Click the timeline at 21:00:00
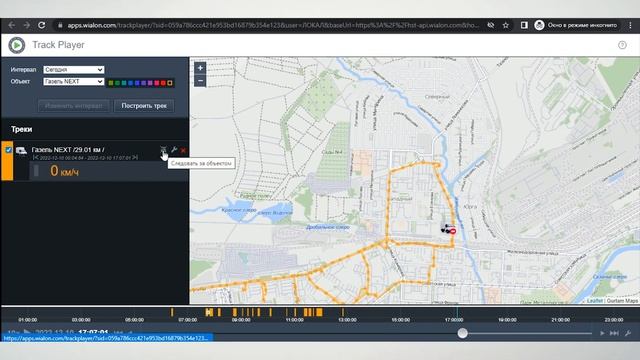The width and height of the screenshot is (640, 360). coord(560,320)
